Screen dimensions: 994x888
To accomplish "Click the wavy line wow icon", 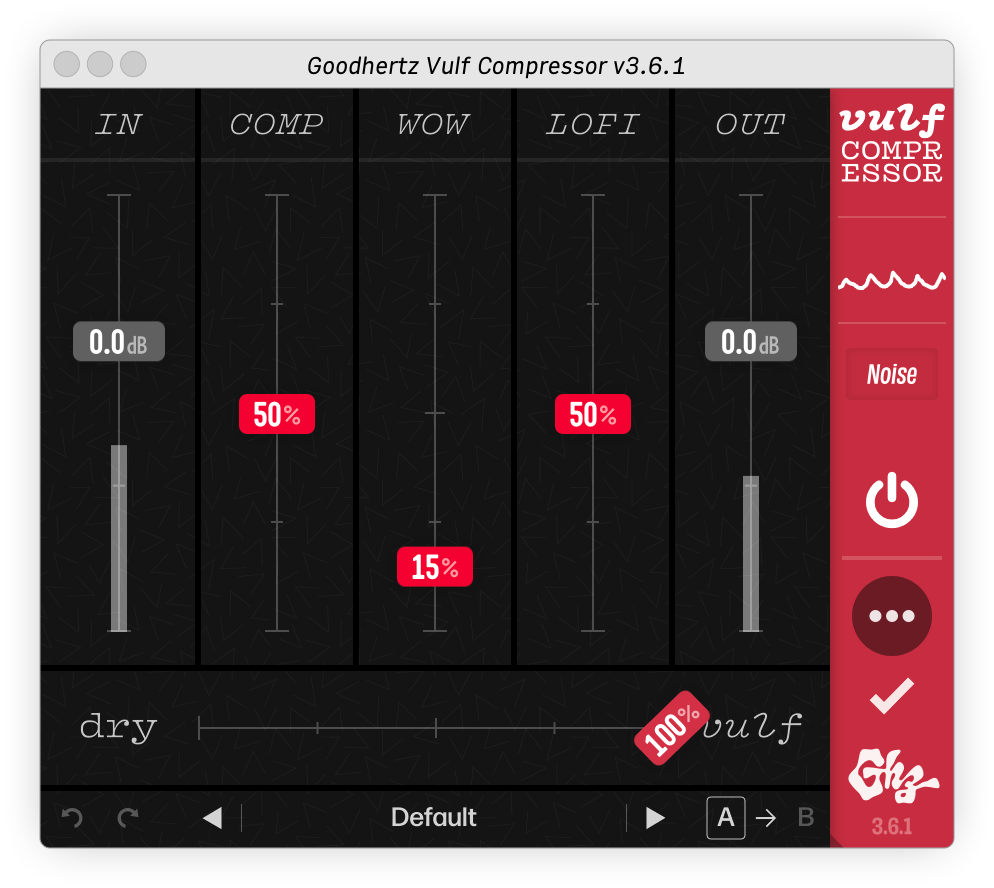I will tap(891, 280).
